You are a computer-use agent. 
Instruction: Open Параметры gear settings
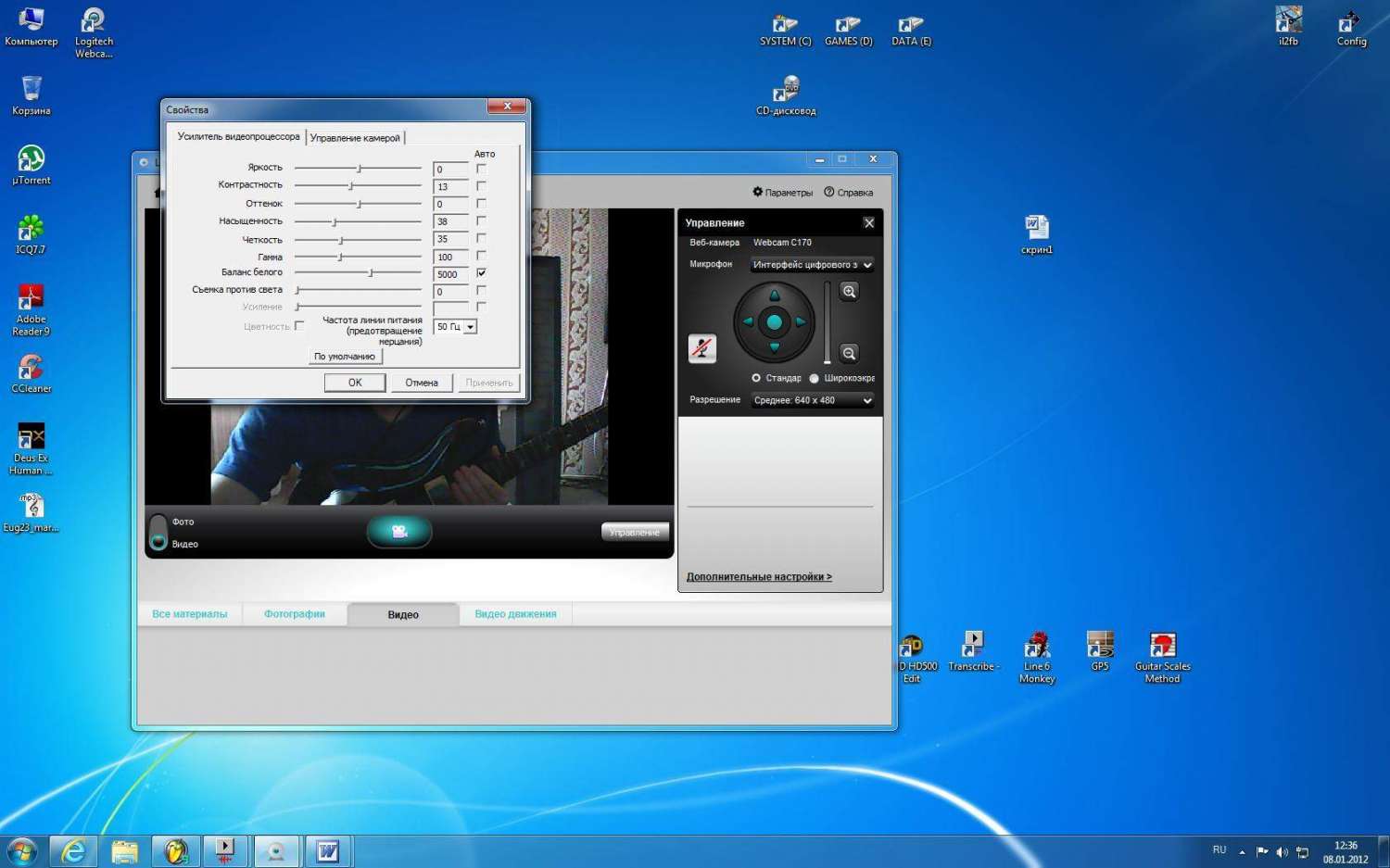(x=782, y=193)
